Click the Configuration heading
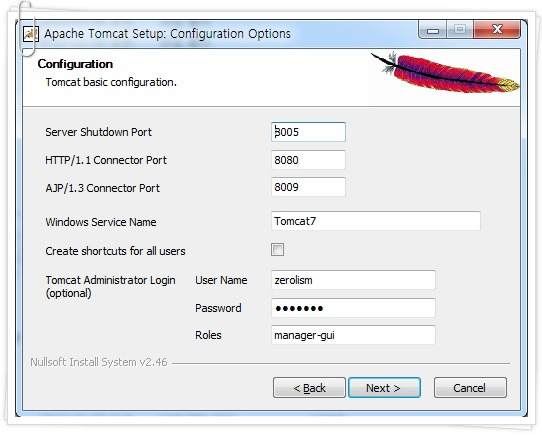 pyautogui.click(x=75, y=64)
